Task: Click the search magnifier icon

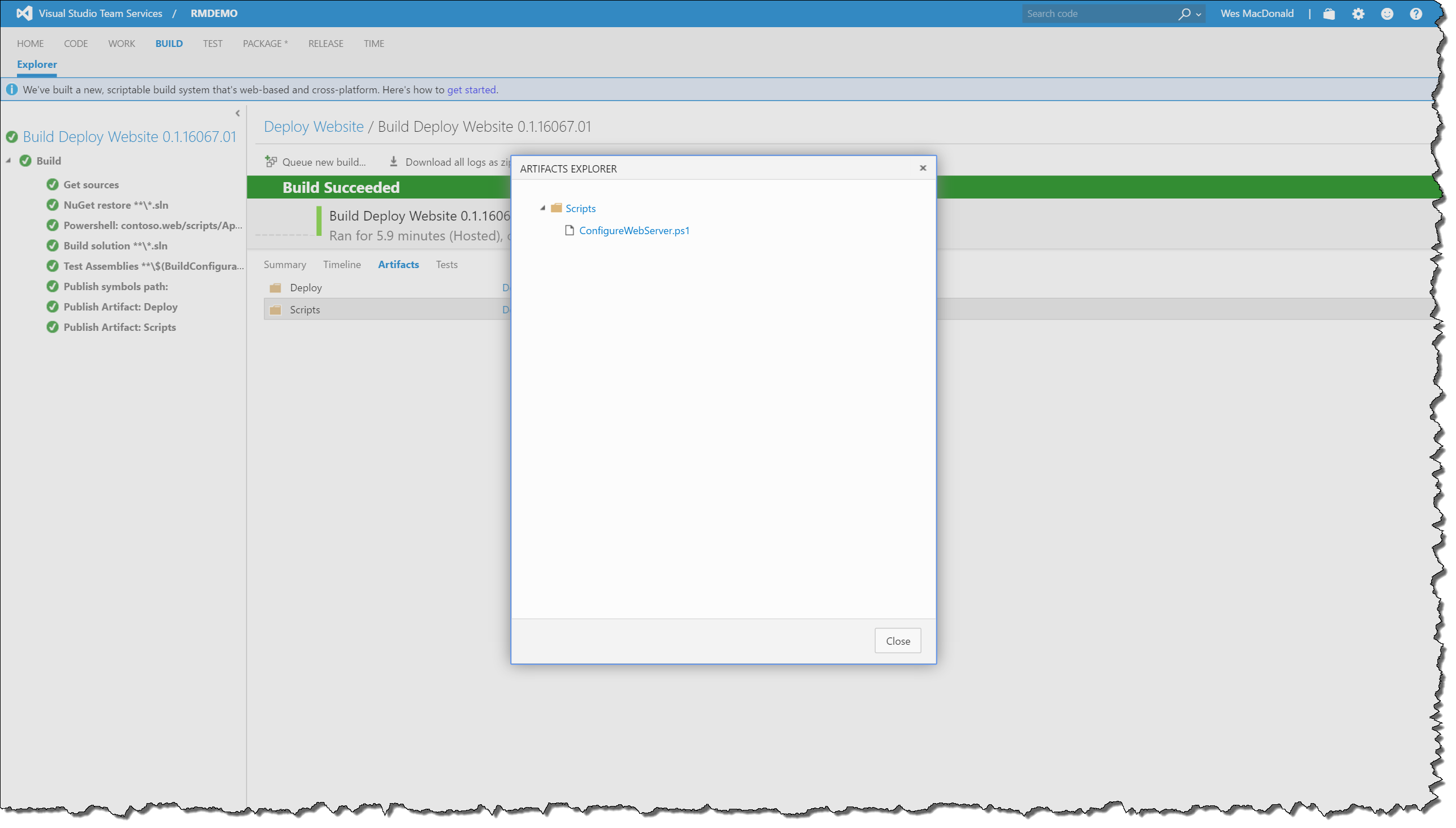Action: [x=1183, y=14]
